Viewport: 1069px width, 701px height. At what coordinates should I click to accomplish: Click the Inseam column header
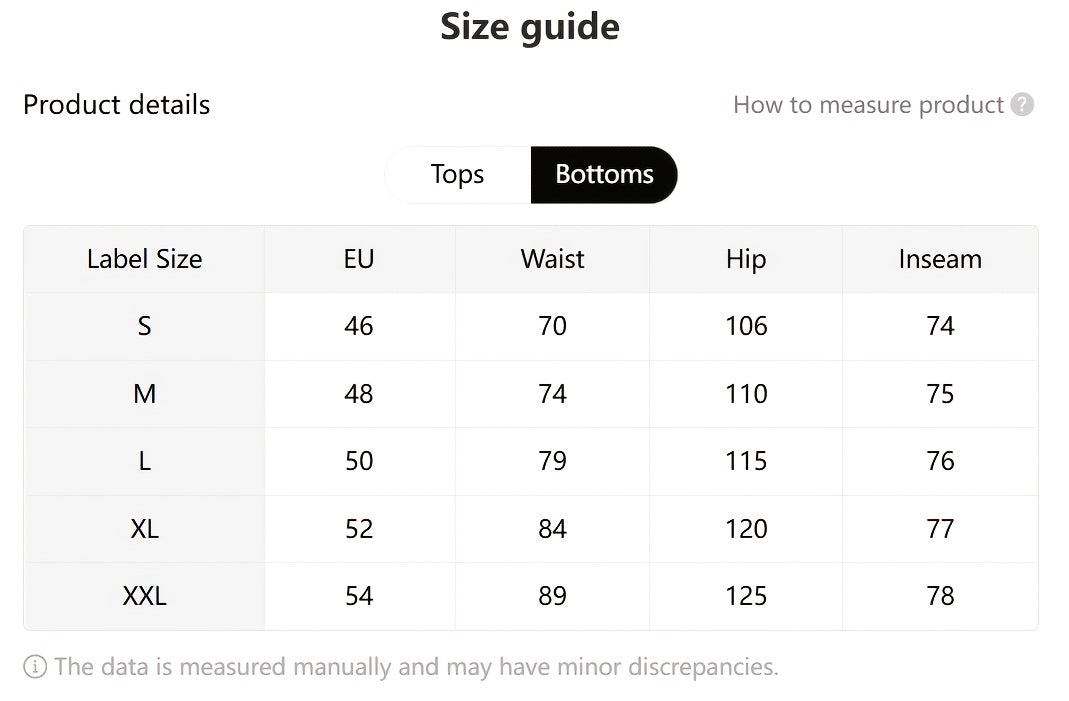(940, 259)
